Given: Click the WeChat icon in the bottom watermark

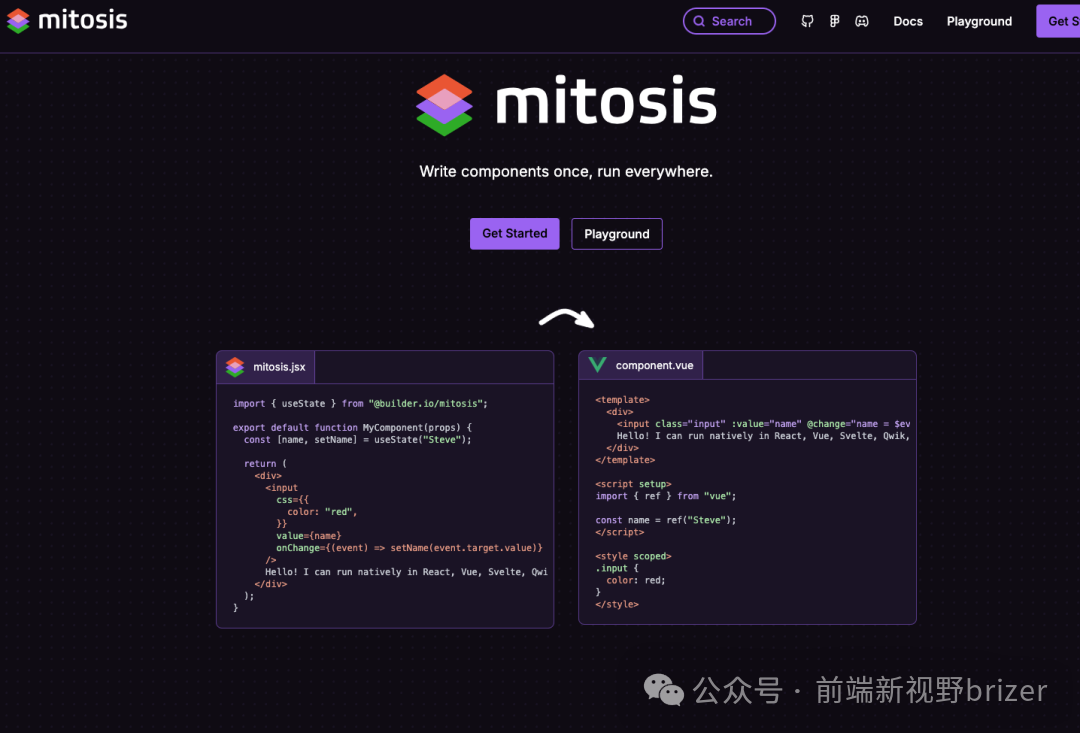Looking at the screenshot, I should [x=663, y=690].
